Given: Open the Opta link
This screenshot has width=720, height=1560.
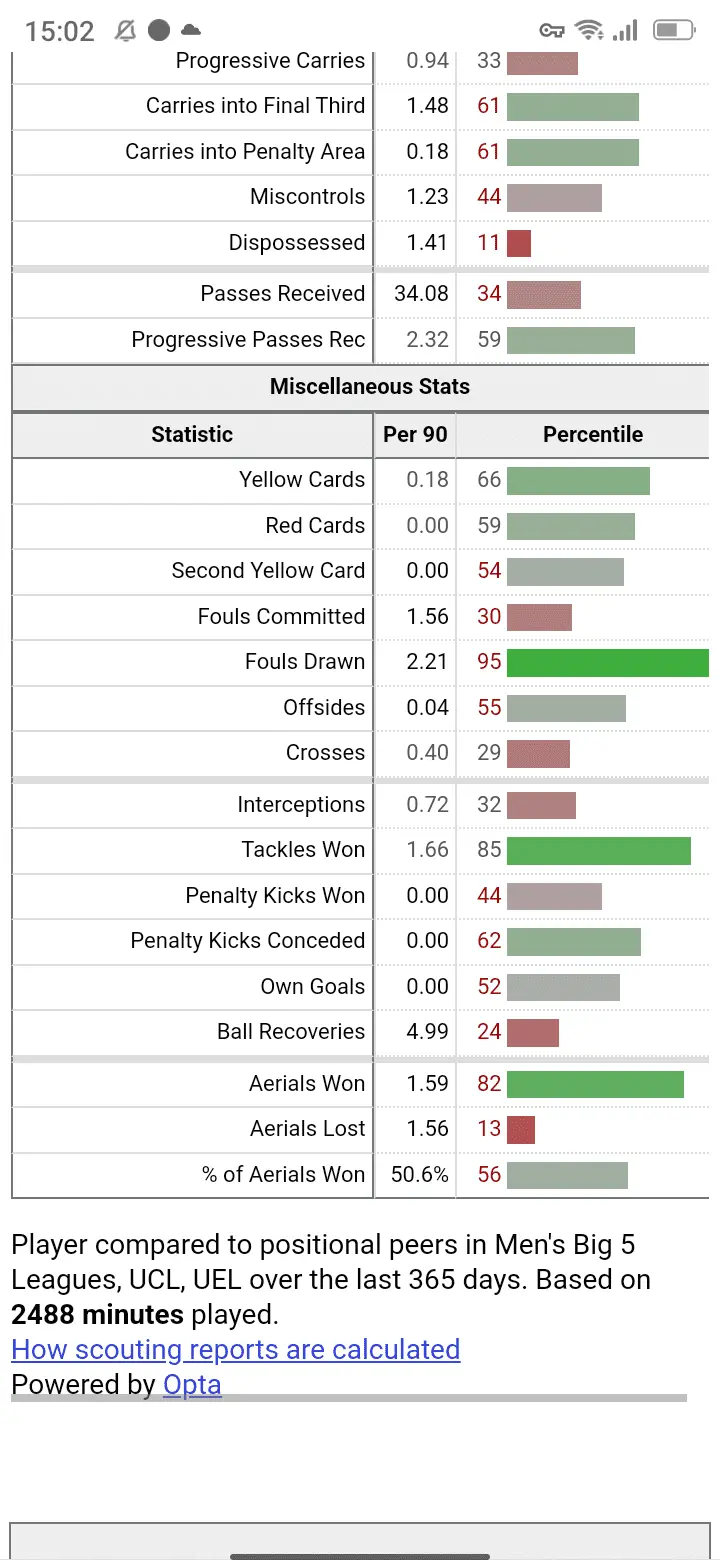Looking at the screenshot, I should coord(192,1384).
